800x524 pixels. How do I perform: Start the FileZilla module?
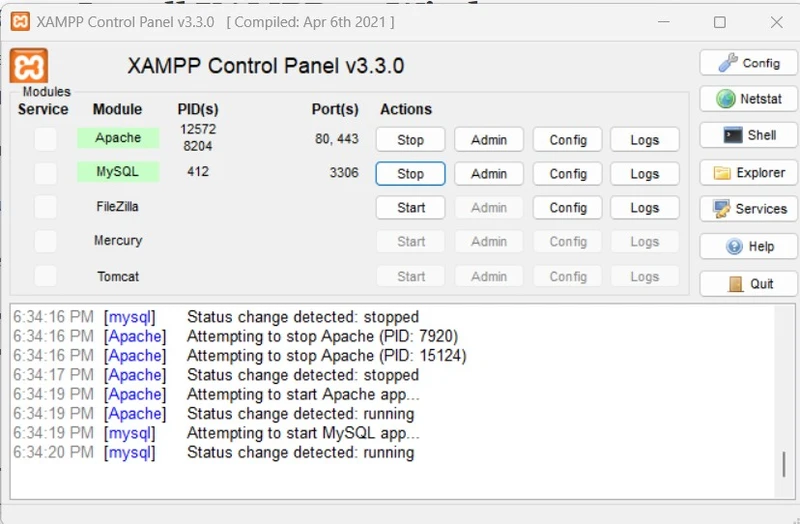[410, 208]
